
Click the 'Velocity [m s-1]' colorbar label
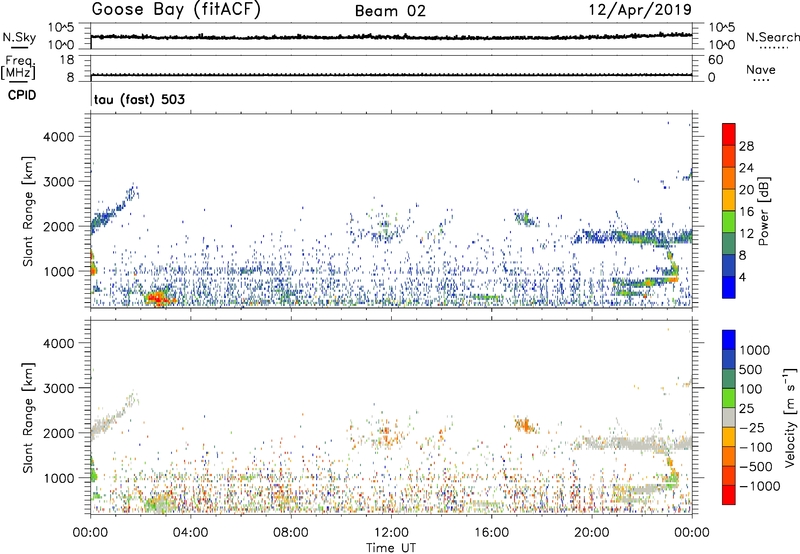pos(790,417)
